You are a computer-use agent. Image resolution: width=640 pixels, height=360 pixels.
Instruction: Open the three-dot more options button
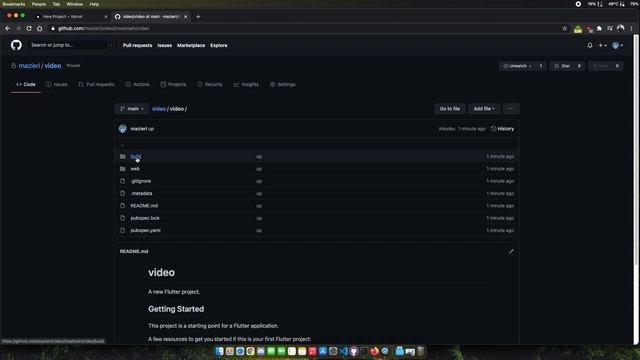[x=511, y=109]
